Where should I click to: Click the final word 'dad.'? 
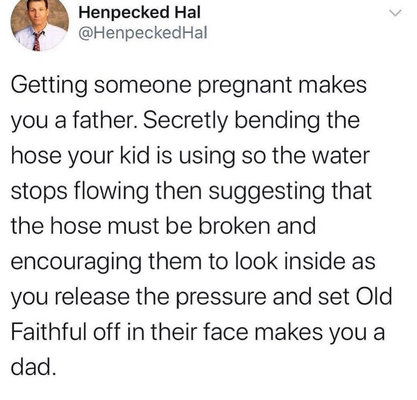pyautogui.click(x=32, y=367)
